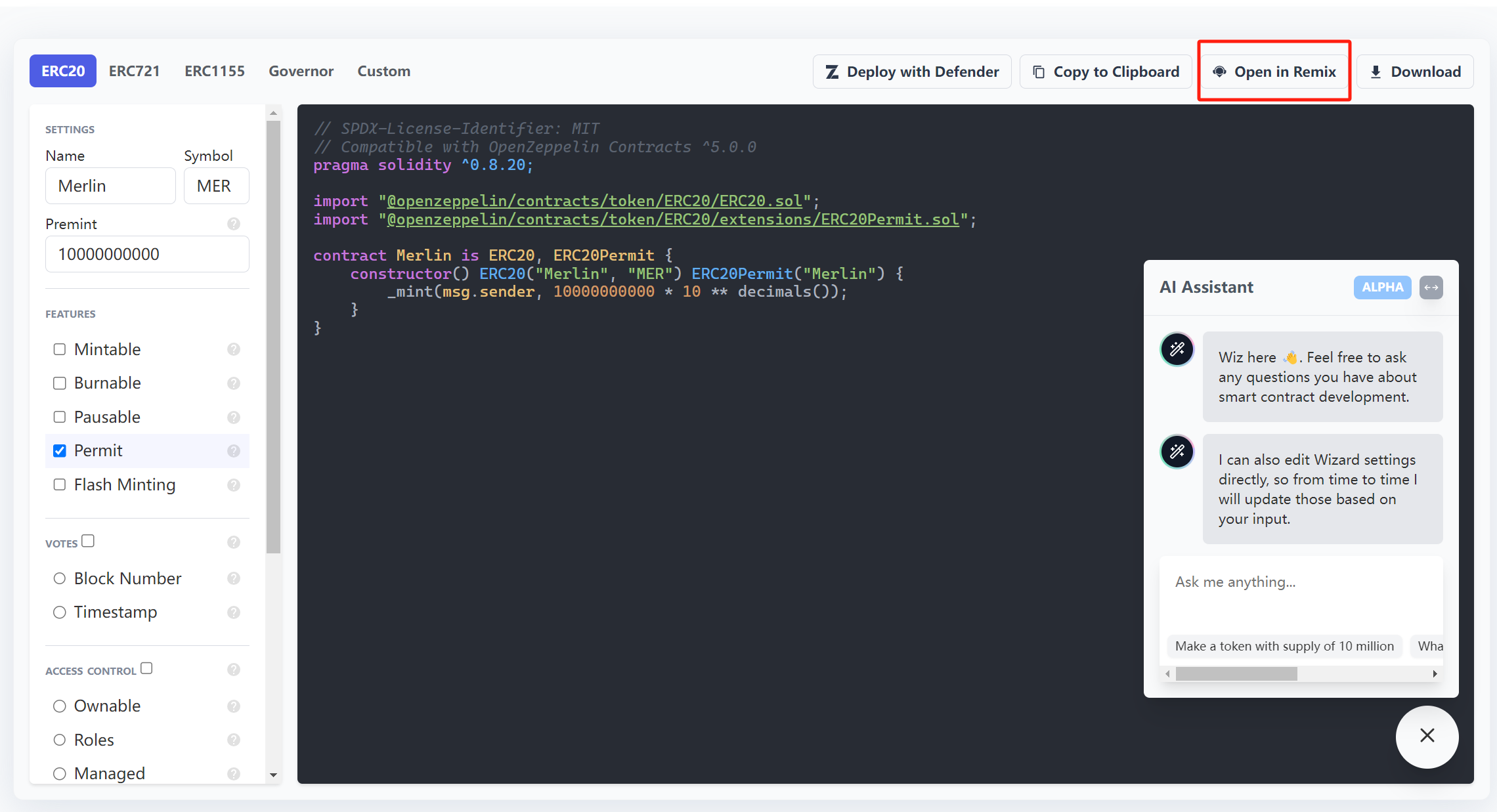Open Access Control help icon

(x=234, y=670)
